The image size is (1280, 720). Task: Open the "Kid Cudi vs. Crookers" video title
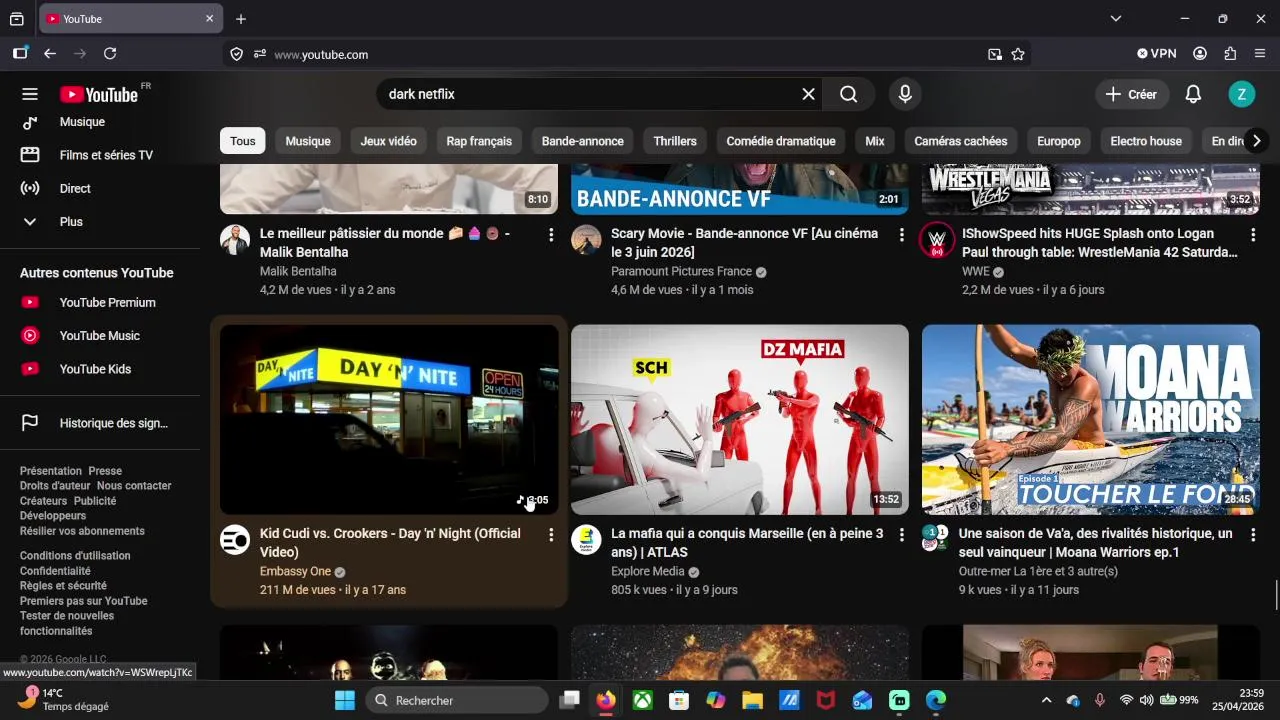point(390,543)
